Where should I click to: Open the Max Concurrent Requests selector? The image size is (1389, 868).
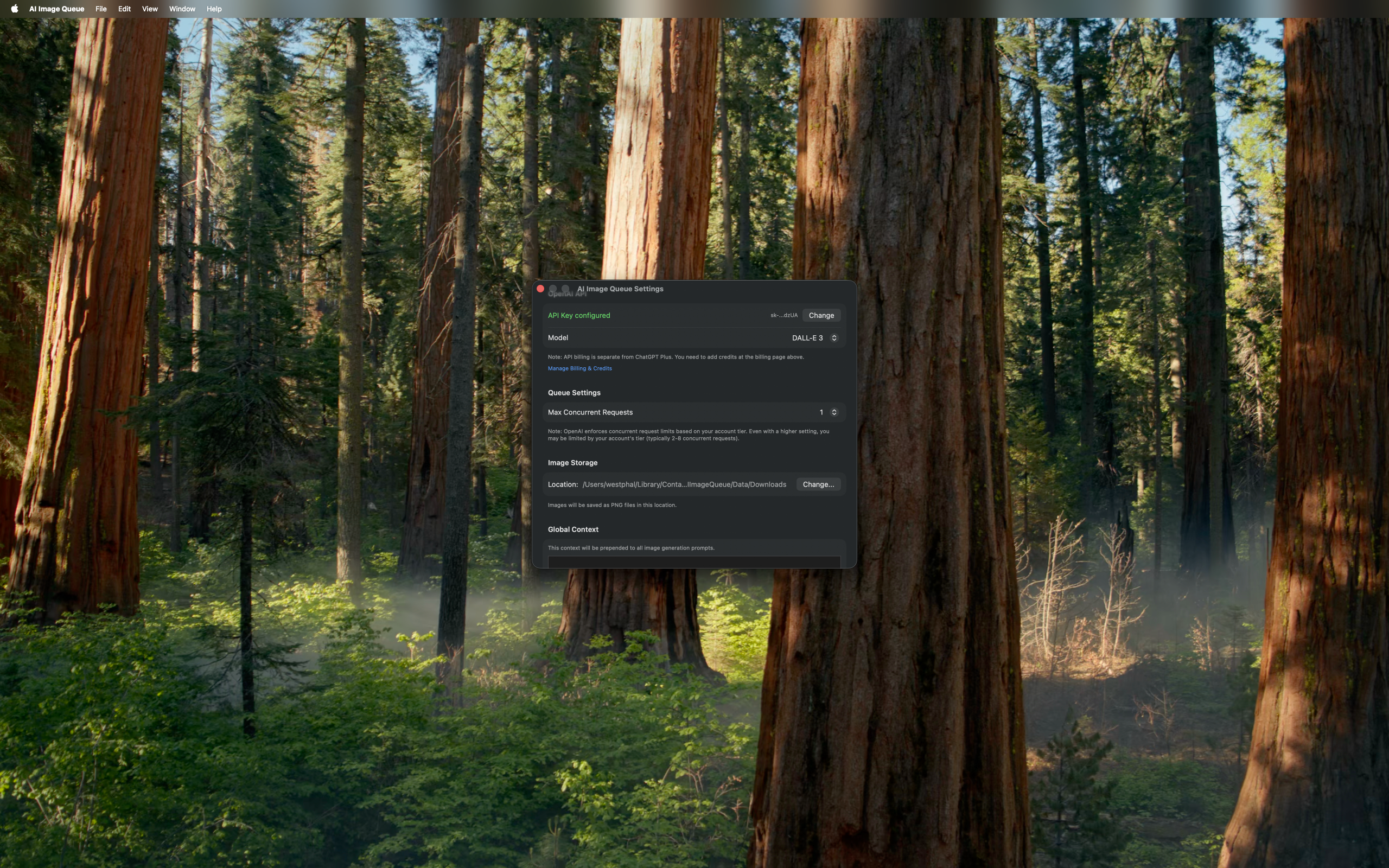(x=828, y=412)
